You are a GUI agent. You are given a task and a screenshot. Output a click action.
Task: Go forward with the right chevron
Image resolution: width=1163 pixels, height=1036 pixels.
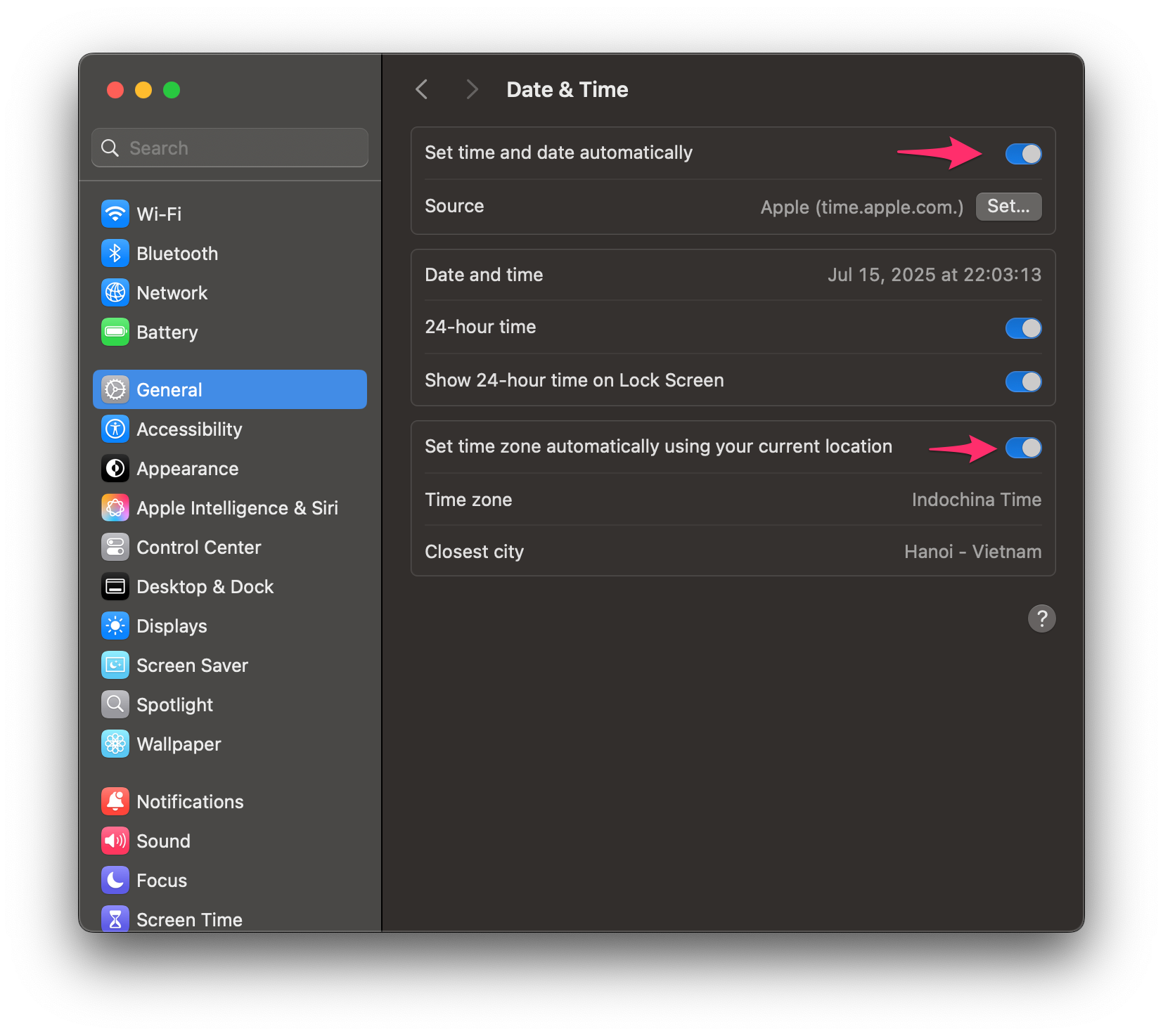coord(472,89)
